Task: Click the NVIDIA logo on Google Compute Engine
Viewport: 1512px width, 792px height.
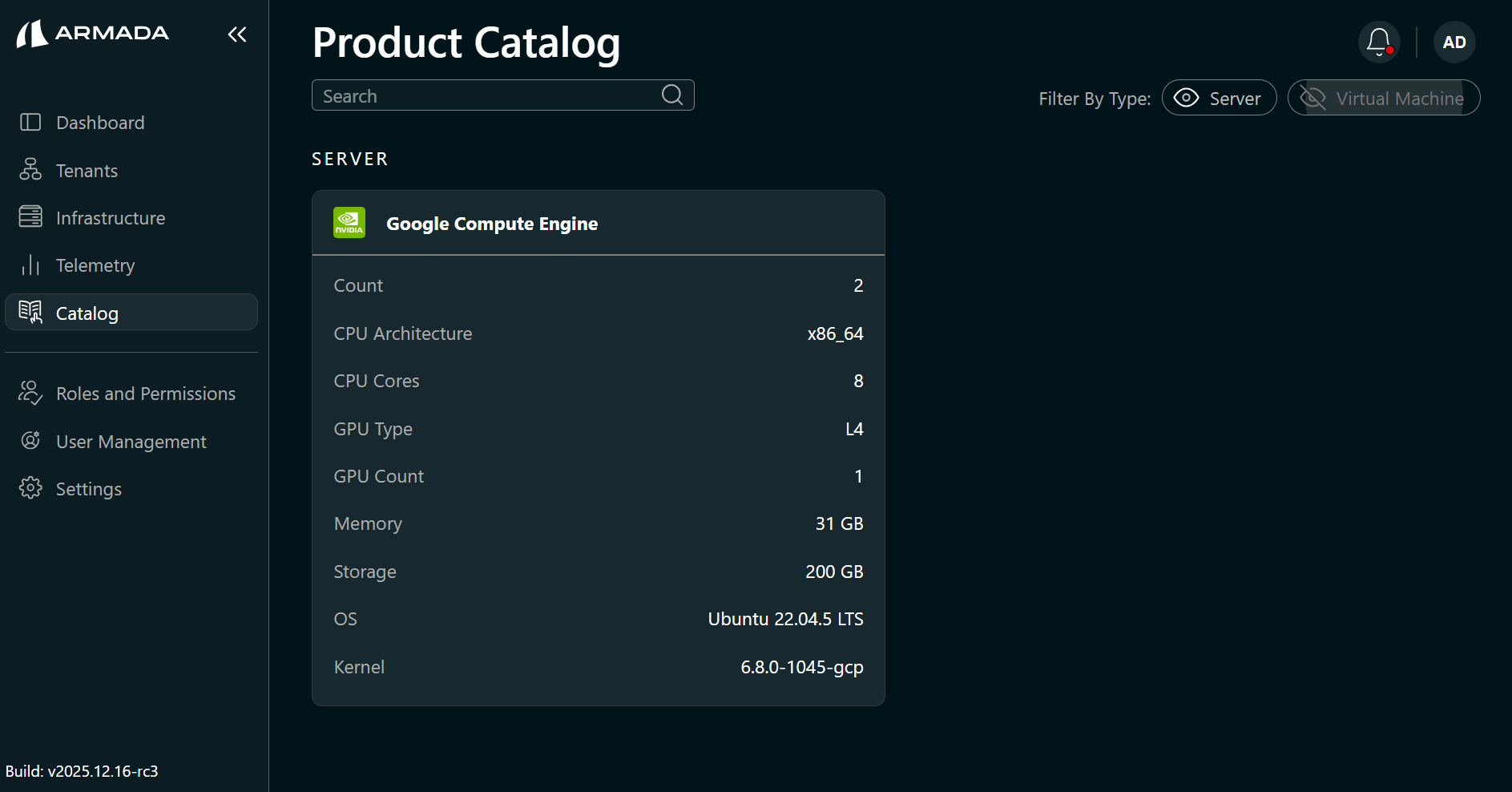Action: point(348,222)
